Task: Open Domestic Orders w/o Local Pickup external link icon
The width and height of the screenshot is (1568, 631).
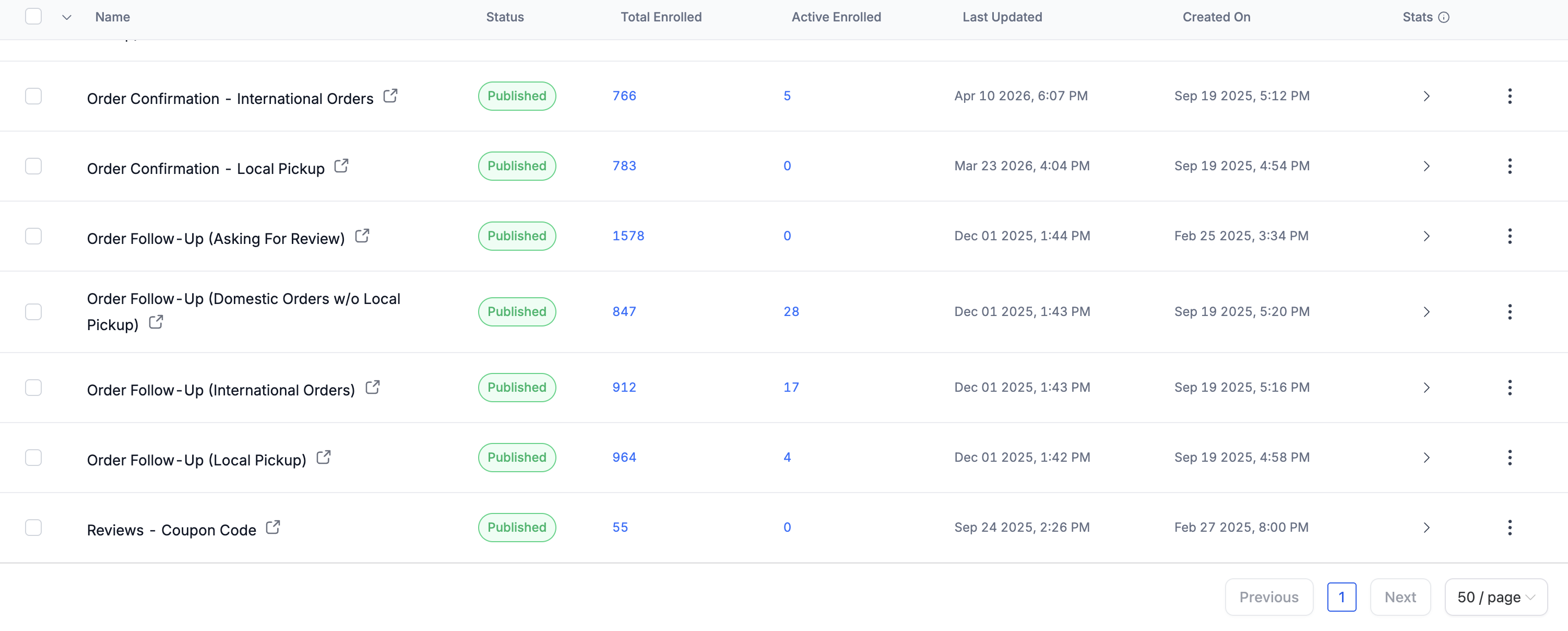Action: (156, 322)
